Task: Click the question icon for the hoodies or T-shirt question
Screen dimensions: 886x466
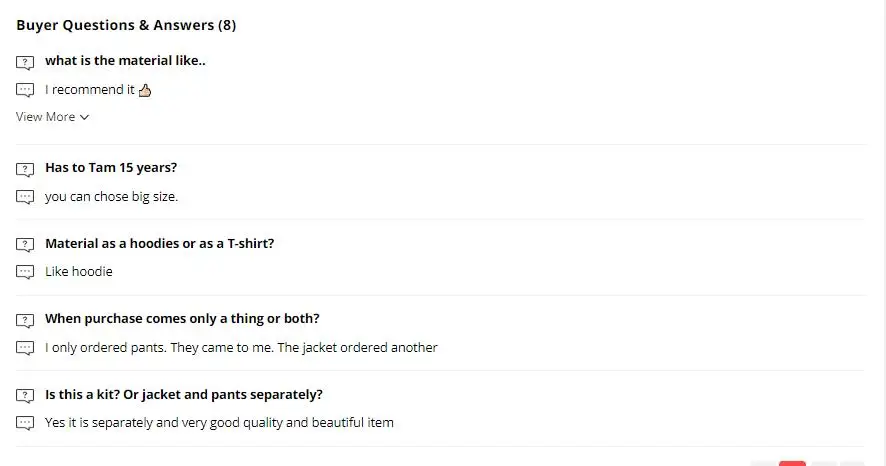Action: point(25,244)
